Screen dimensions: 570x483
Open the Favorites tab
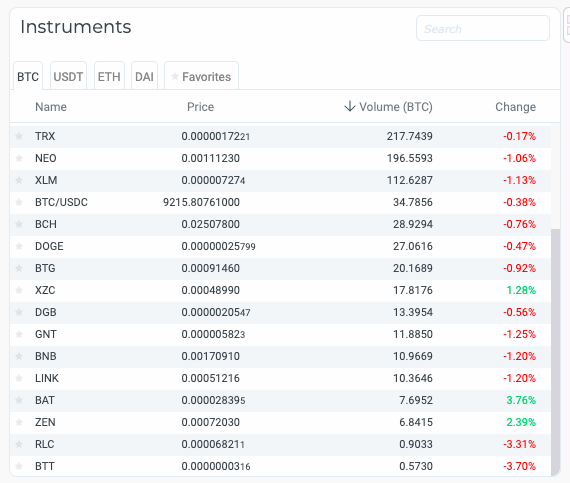coord(201,76)
